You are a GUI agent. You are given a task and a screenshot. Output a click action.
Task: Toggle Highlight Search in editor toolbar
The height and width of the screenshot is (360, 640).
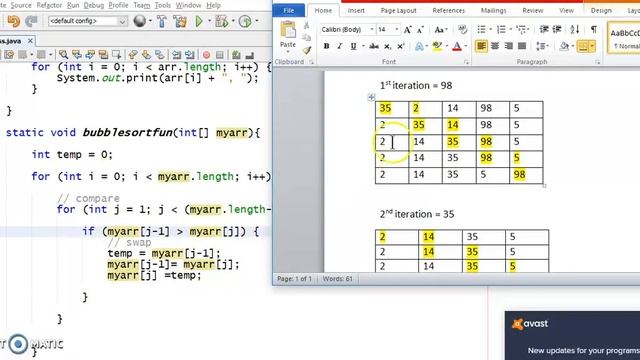pos(103,54)
